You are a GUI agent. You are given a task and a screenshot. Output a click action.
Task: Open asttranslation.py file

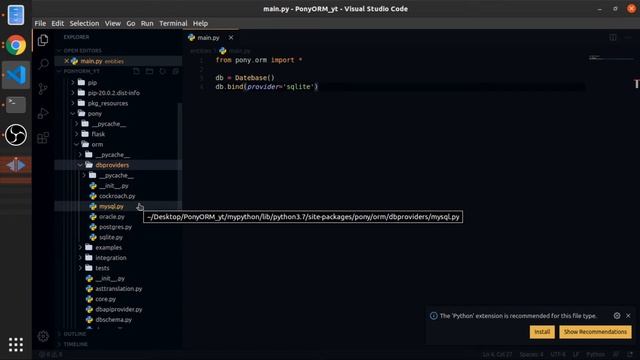click(118, 289)
